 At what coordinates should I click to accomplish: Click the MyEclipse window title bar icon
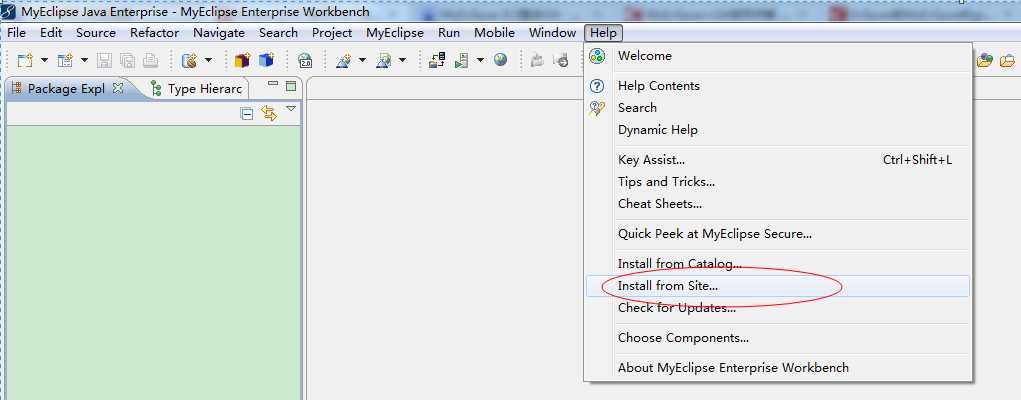(x=10, y=12)
